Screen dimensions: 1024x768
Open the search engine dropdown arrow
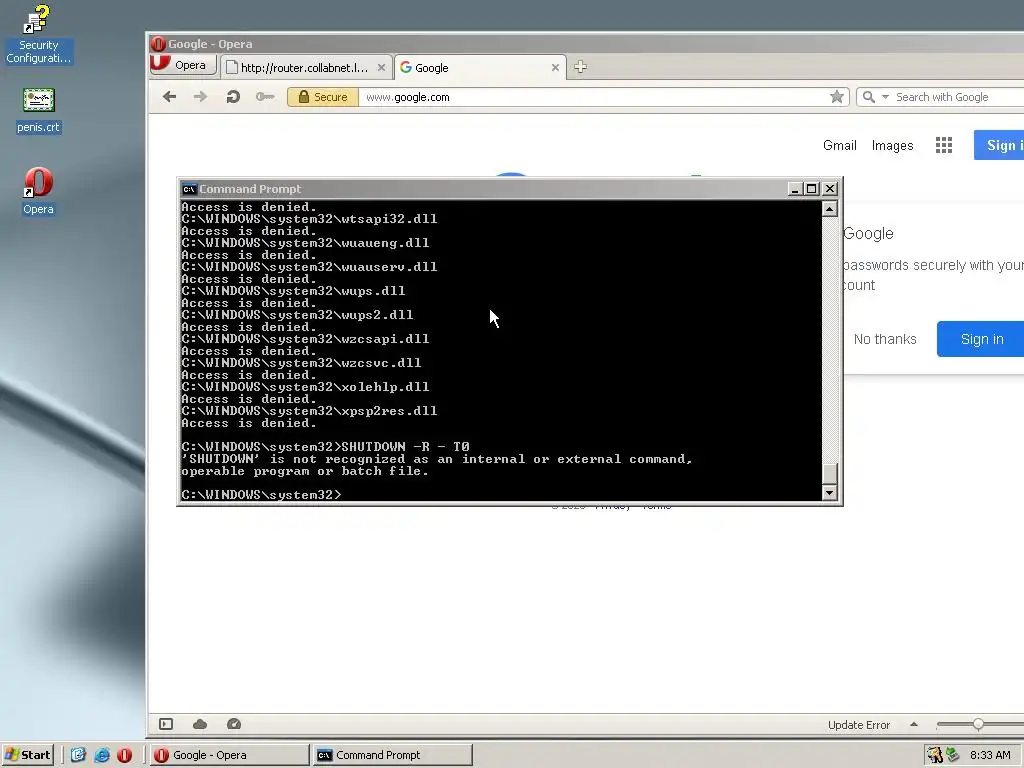coord(885,97)
